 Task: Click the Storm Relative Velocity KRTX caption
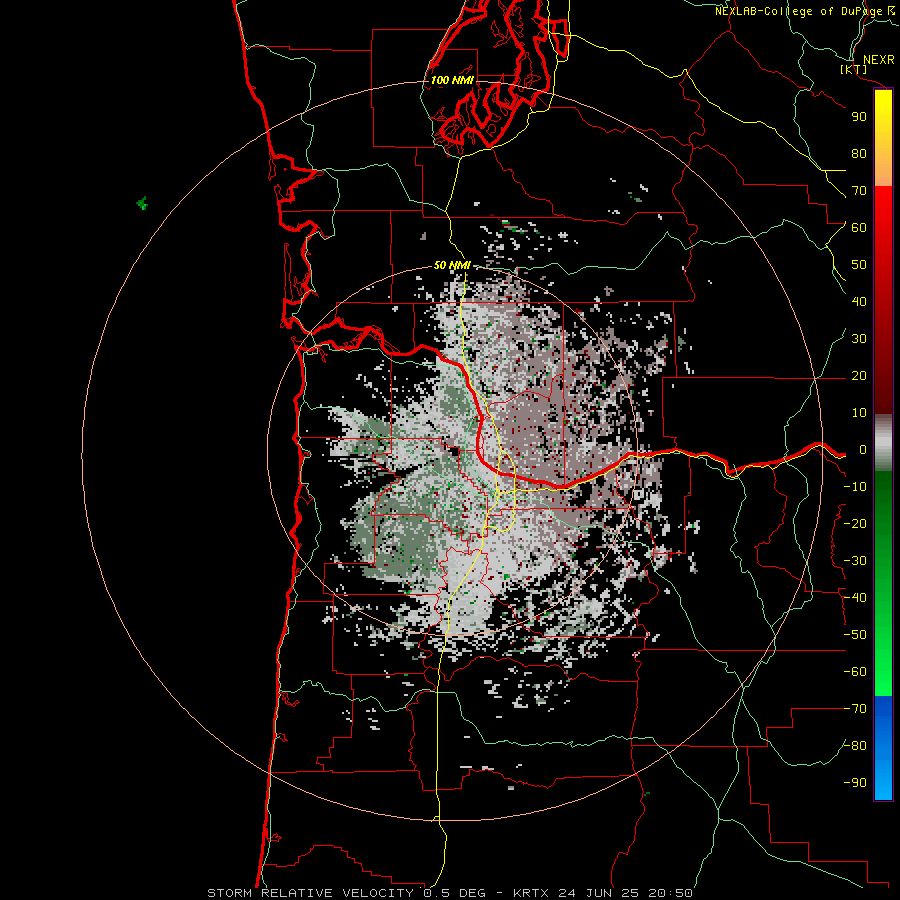[x=450, y=893]
